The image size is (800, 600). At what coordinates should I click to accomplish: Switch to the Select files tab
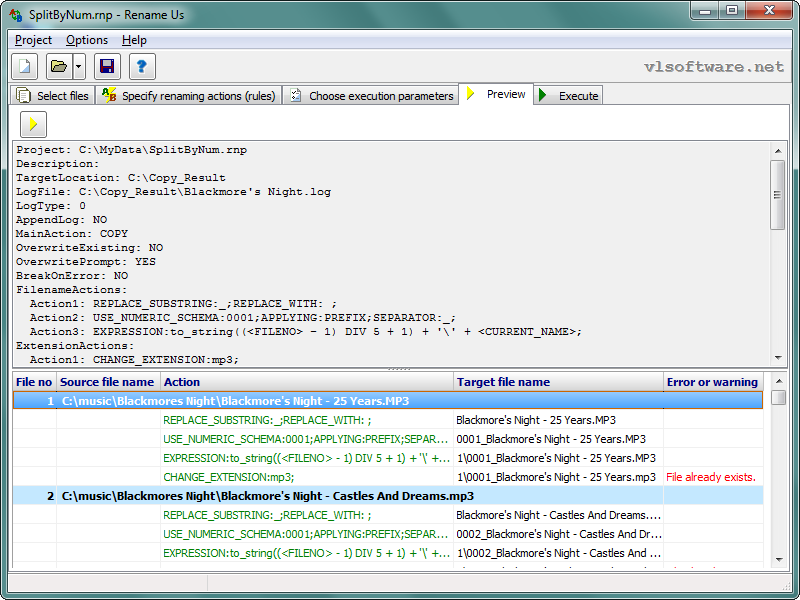52,96
